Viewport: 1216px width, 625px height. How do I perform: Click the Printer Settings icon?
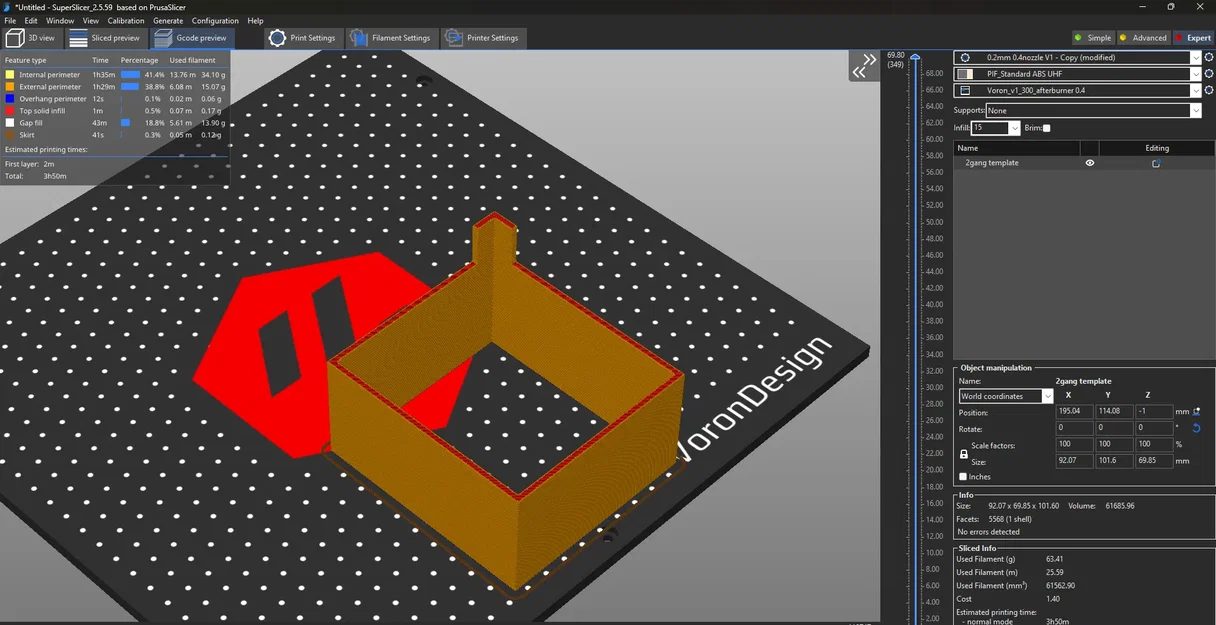[453, 38]
